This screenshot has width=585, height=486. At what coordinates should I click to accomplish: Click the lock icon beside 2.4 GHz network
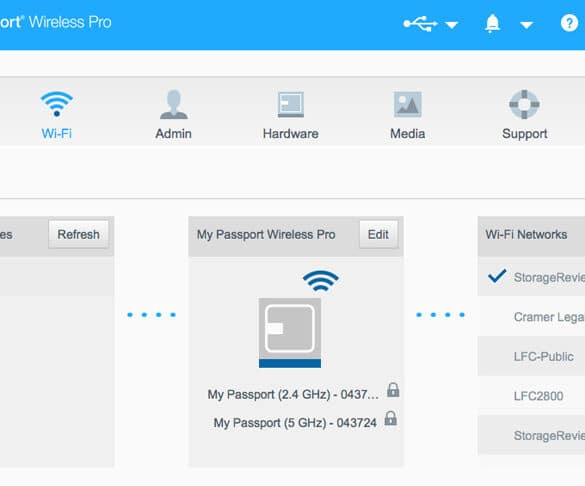(x=393, y=390)
